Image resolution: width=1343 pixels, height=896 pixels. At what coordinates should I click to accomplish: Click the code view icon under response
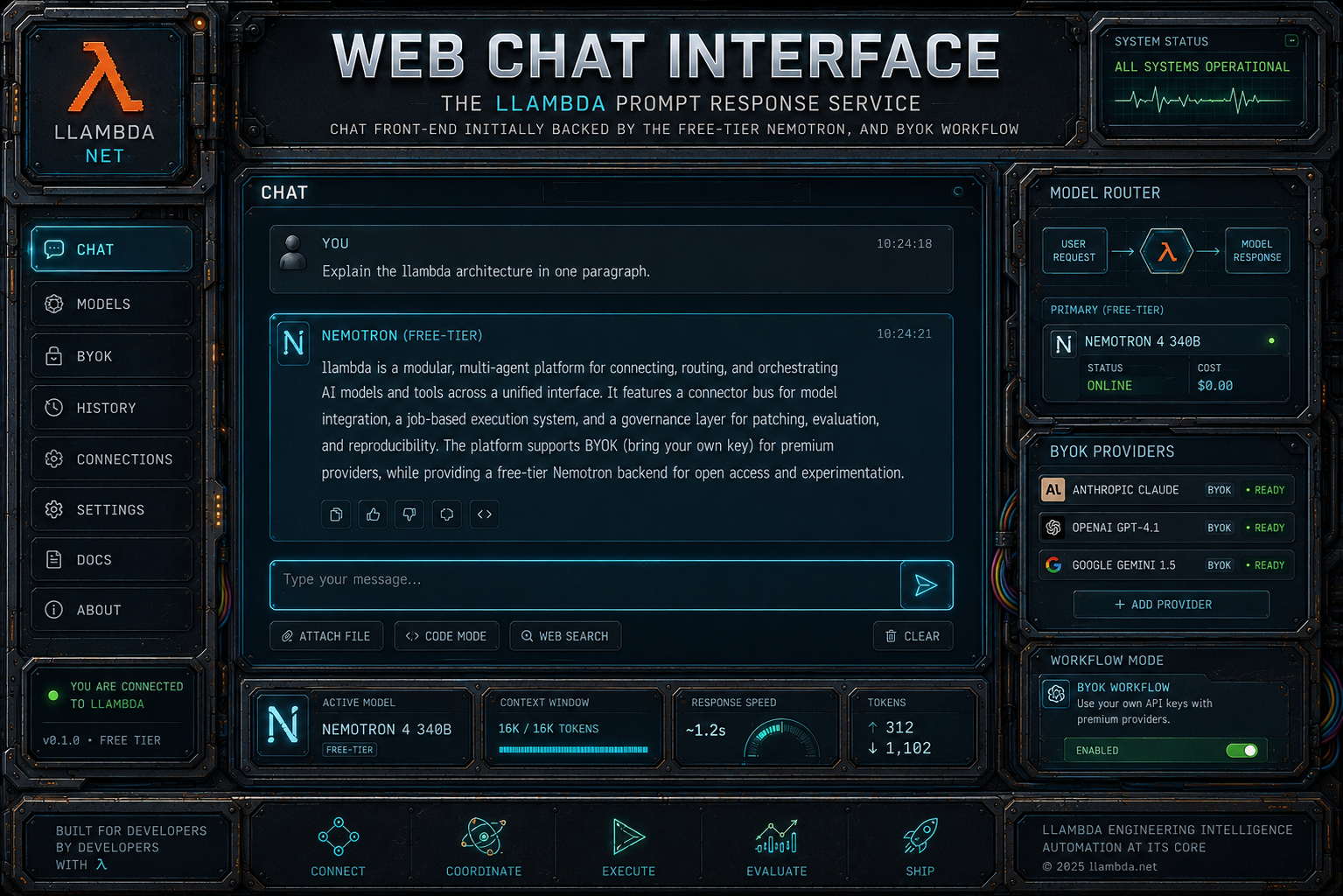point(485,514)
